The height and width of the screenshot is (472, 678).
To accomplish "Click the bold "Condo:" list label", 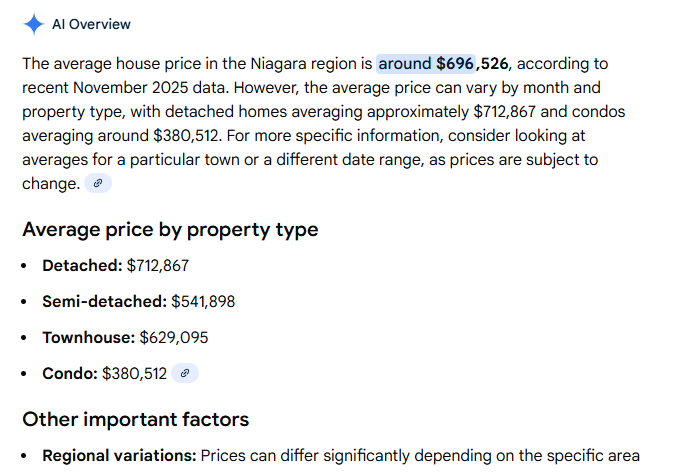I will (70, 373).
